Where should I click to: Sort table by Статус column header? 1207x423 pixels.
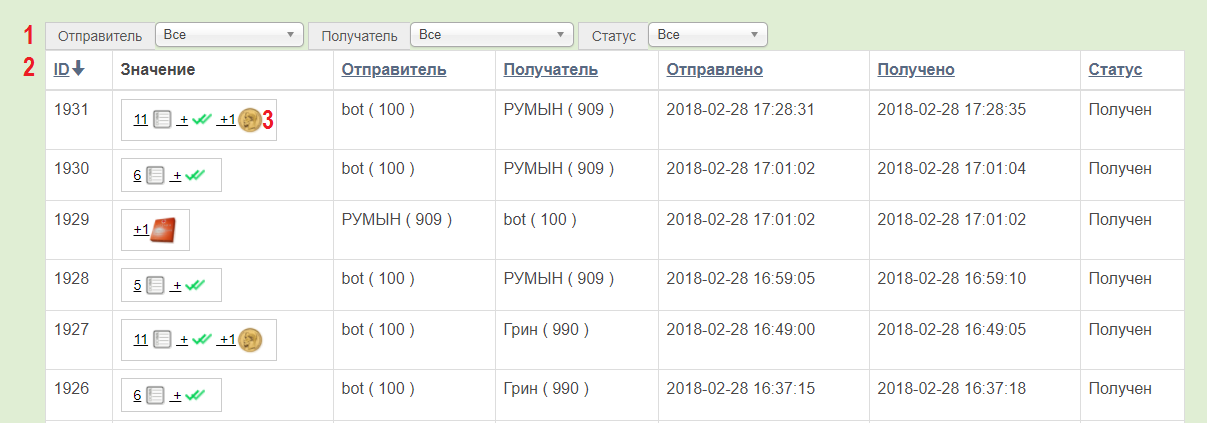(x=1115, y=69)
